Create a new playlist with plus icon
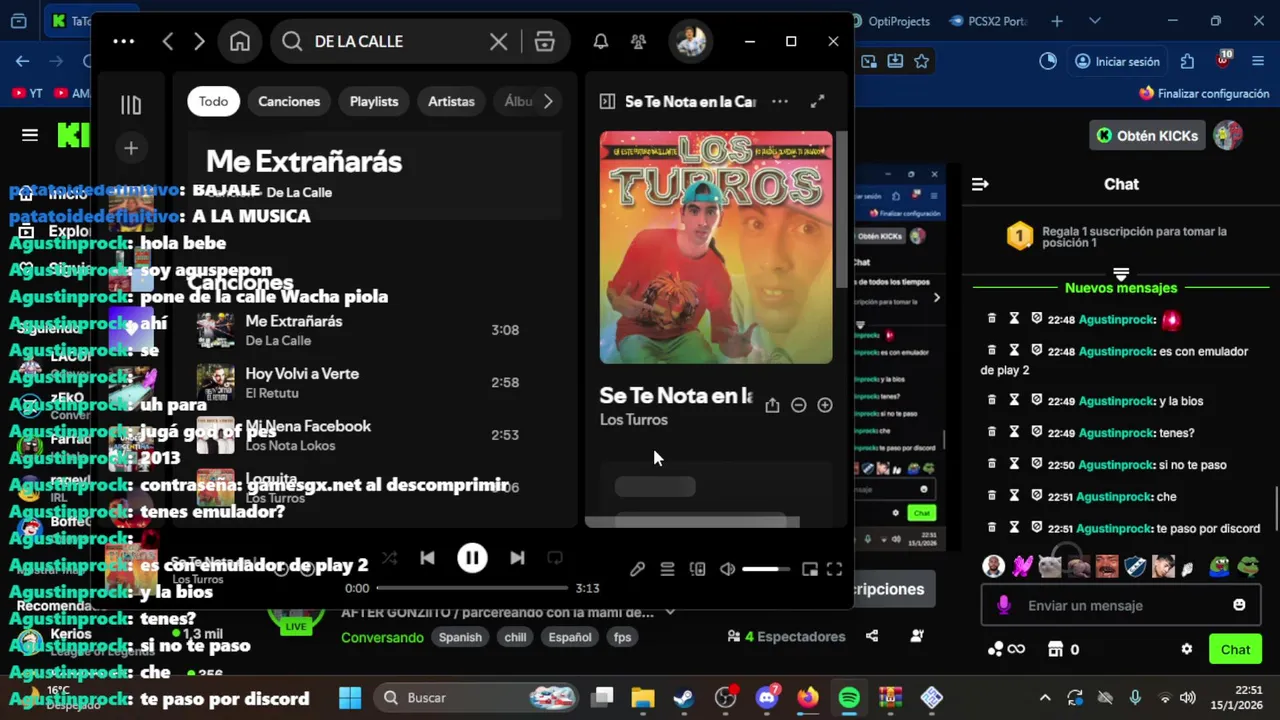 point(131,148)
